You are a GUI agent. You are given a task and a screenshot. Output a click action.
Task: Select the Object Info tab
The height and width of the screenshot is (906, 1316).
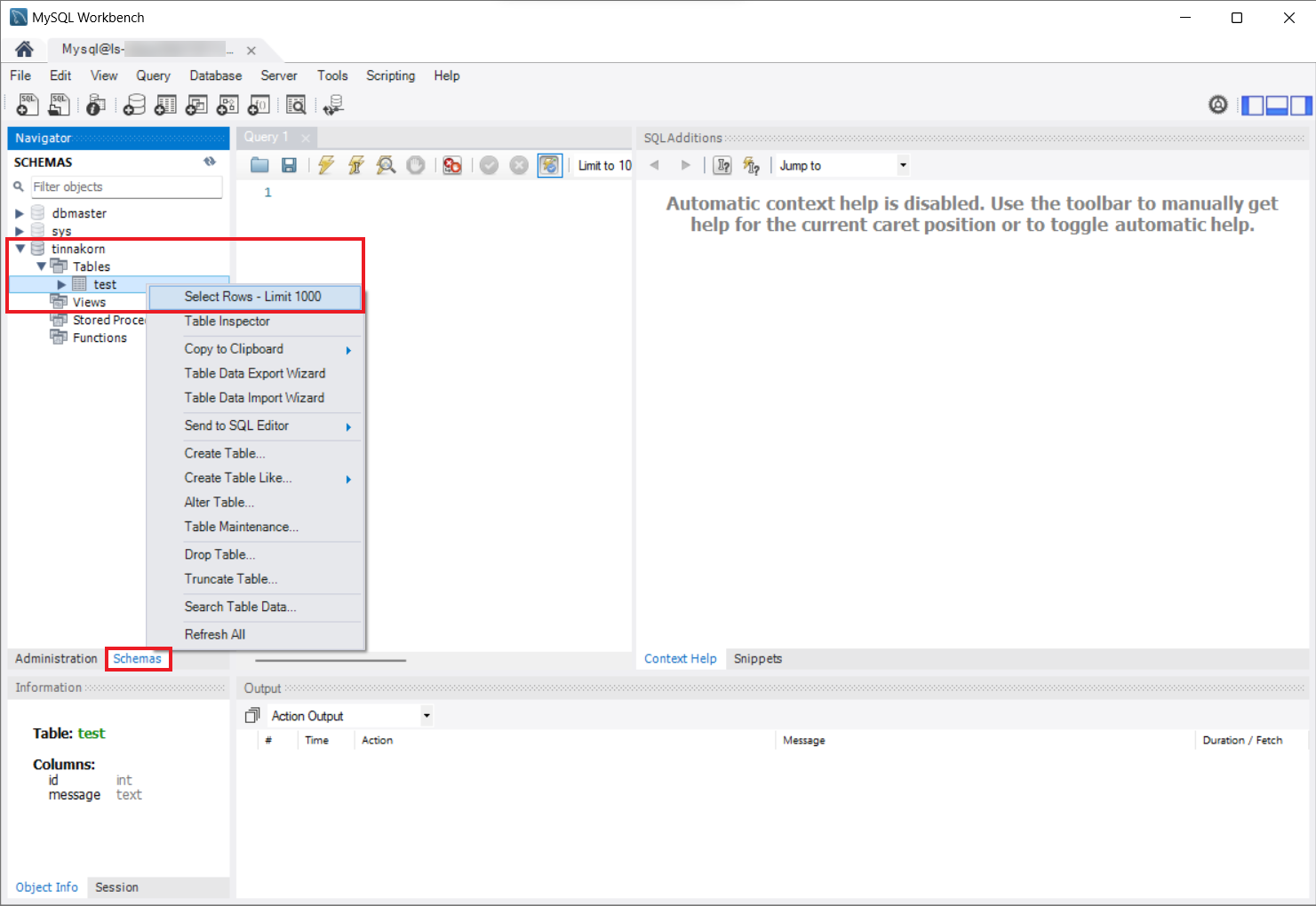47,887
